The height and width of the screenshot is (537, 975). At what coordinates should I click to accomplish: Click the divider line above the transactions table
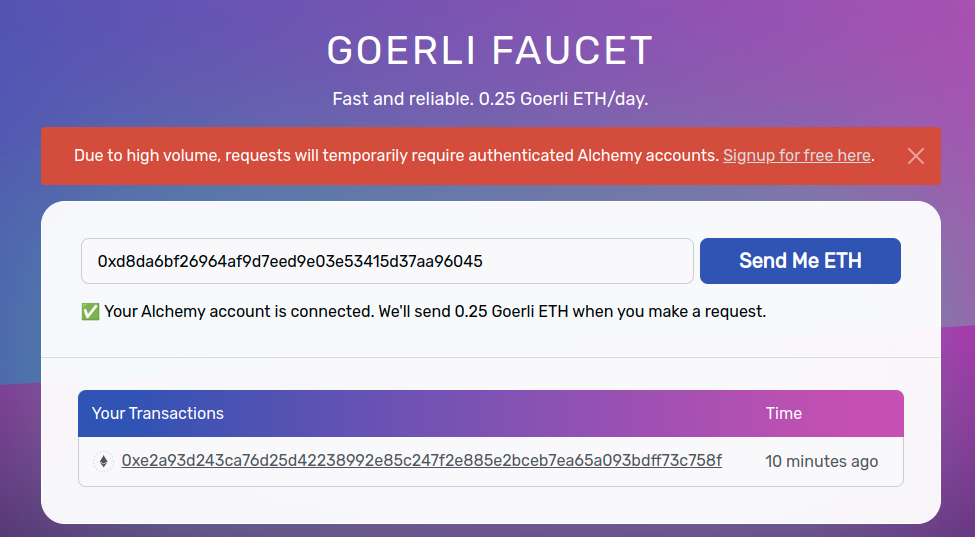coord(490,357)
